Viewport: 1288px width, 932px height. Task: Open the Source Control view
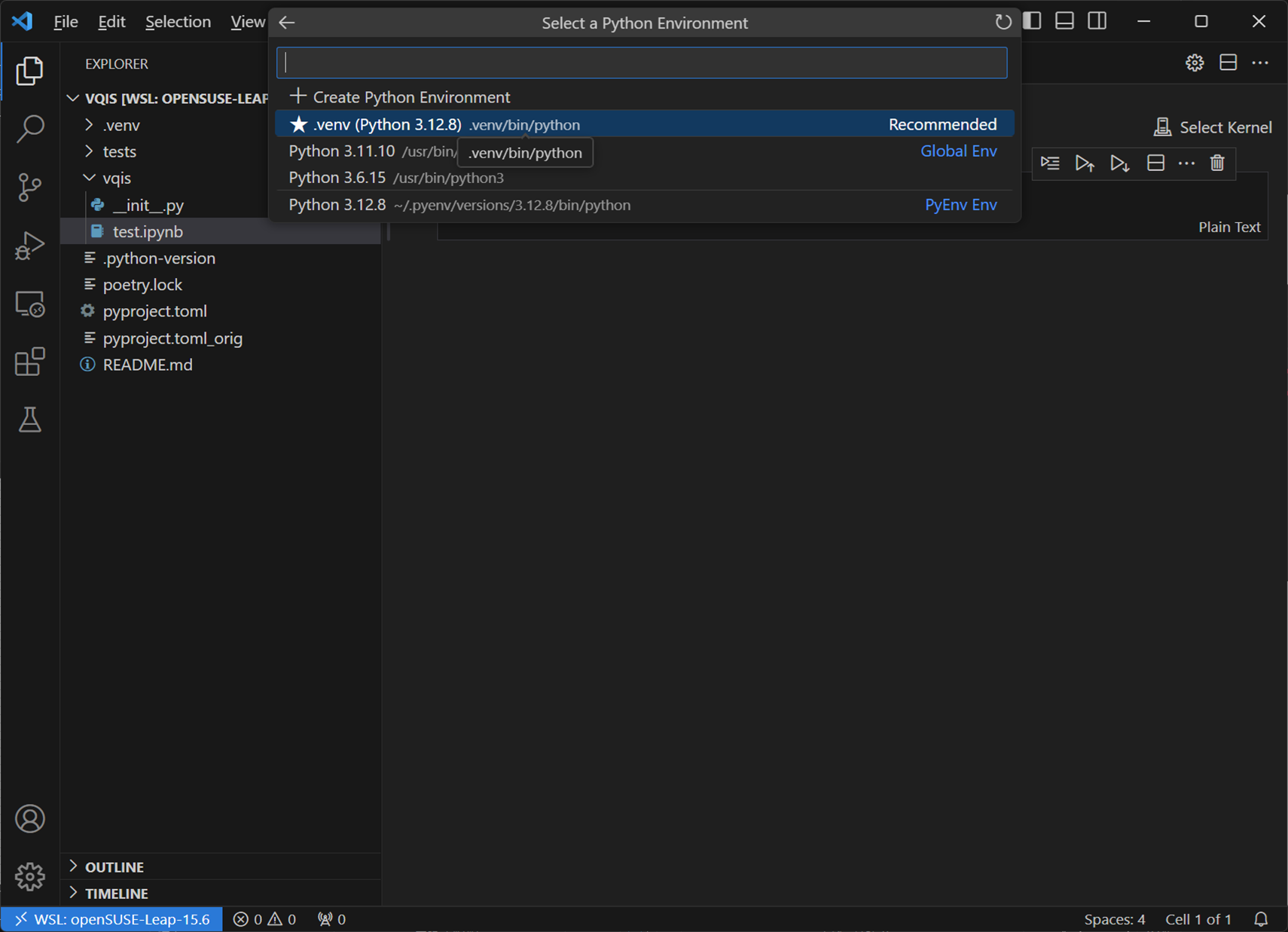coord(29,187)
